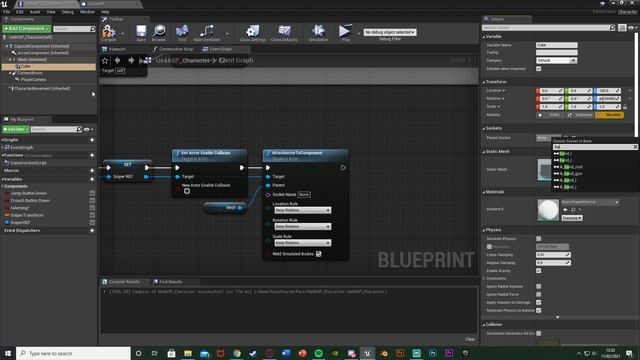Click the Find binoculars icon
The height and width of the screenshot is (360, 640).
182,31
